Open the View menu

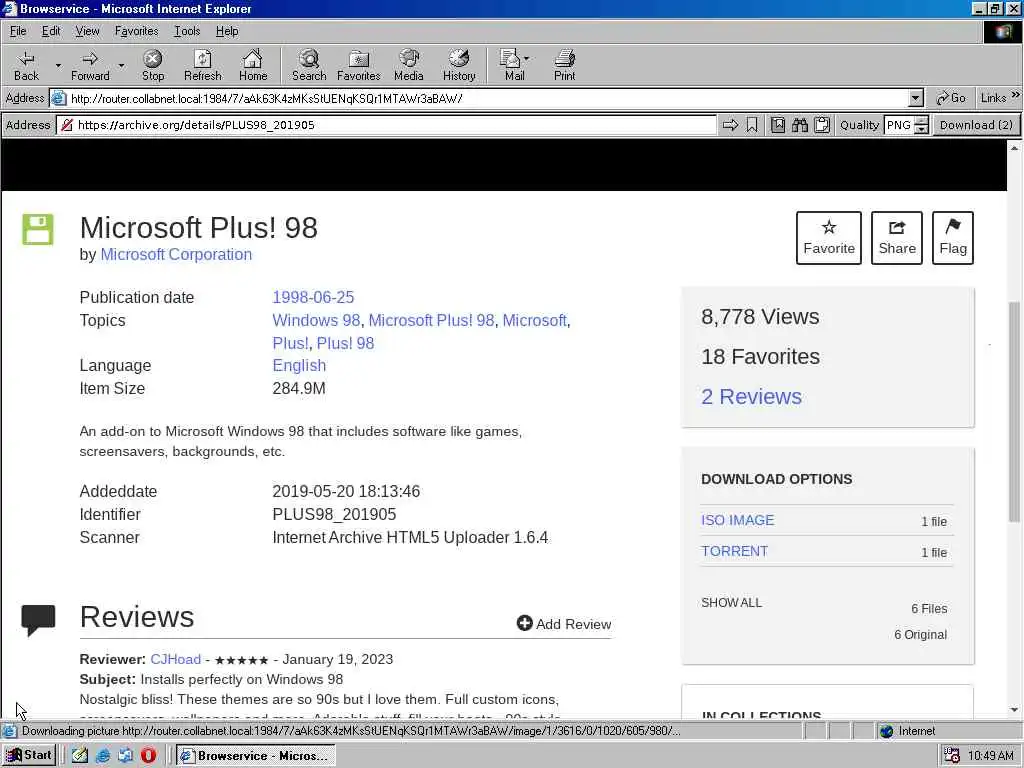point(87,31)
